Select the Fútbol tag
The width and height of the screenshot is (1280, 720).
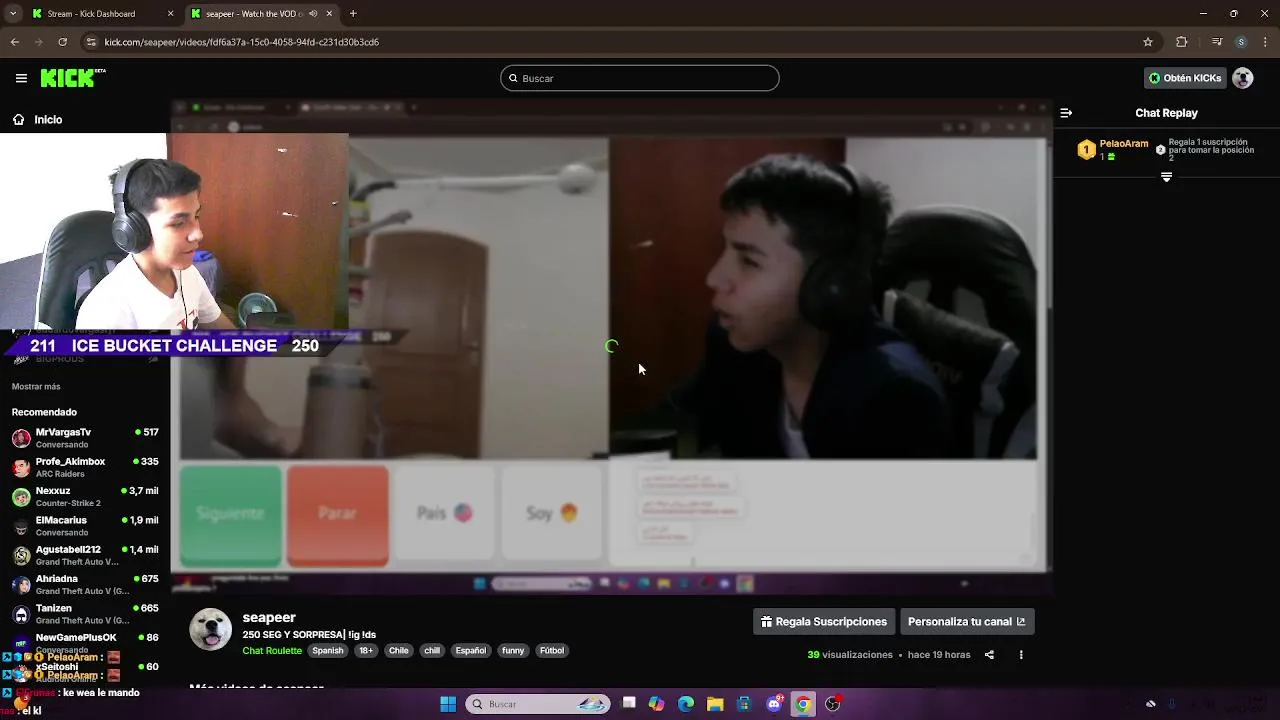[x=552, y=650]
